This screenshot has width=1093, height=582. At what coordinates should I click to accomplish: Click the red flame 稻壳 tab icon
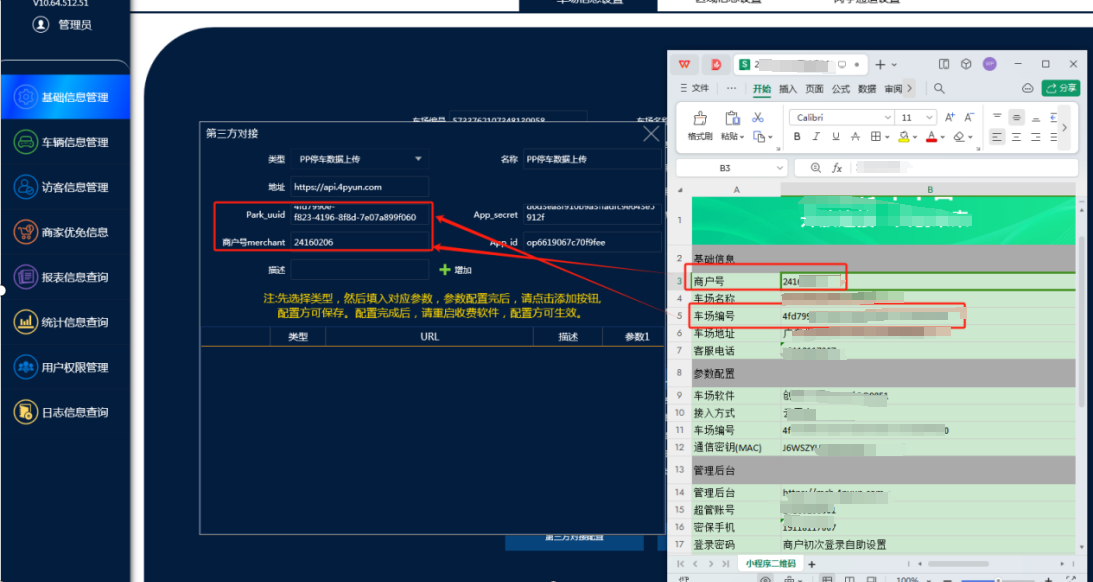point(716,64)
